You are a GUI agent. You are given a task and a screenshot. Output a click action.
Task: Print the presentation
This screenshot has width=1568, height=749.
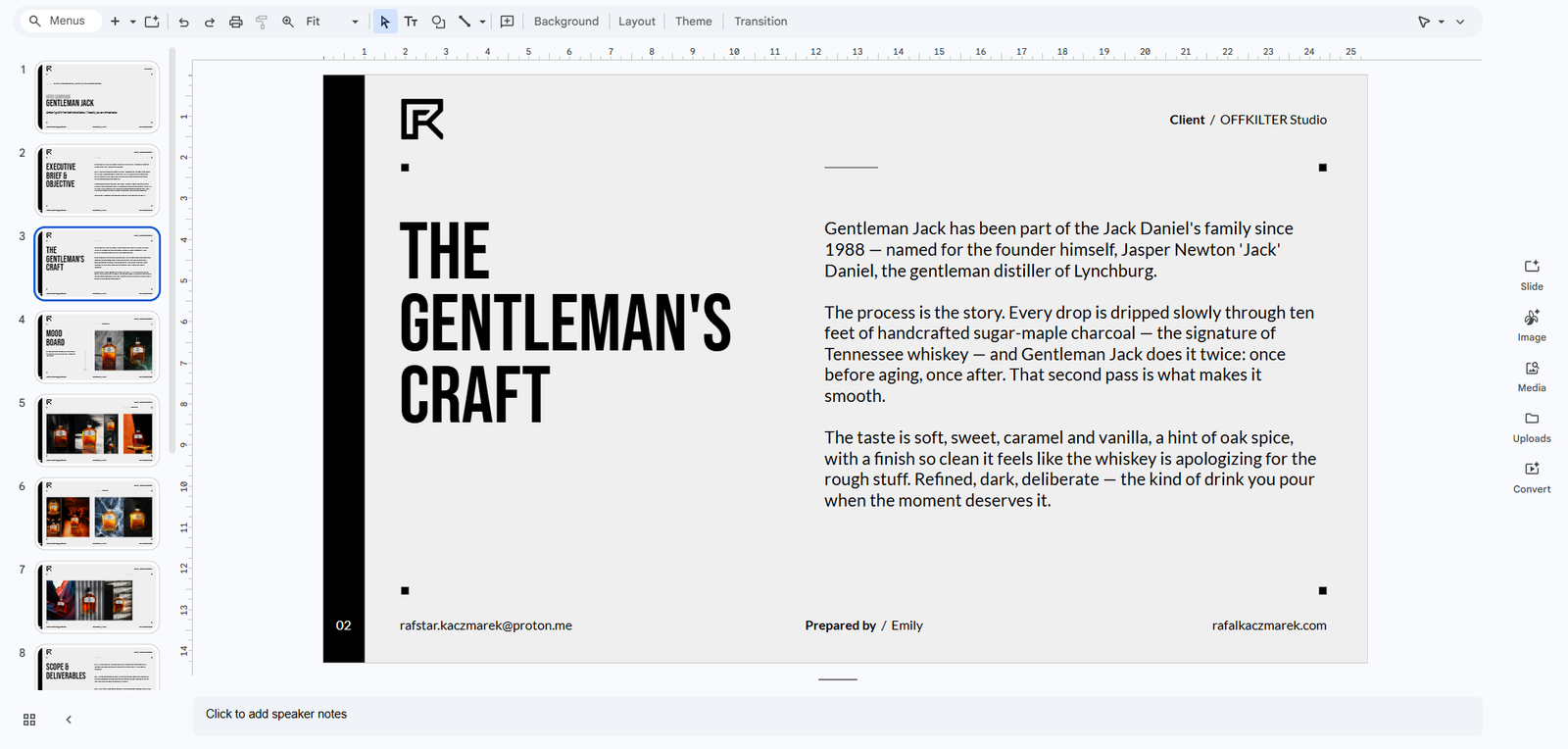(236, 22)
